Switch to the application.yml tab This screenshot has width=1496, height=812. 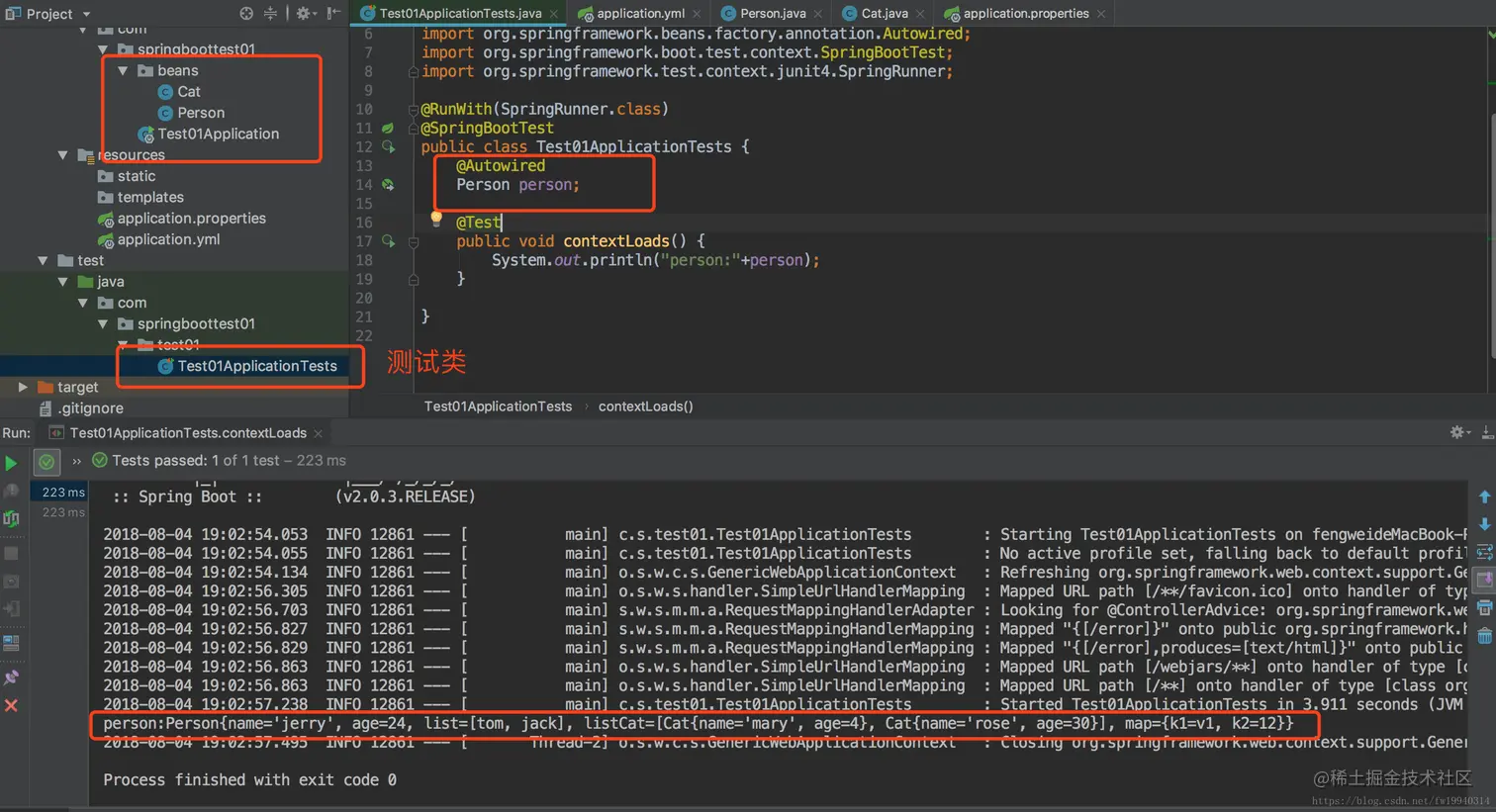[x=640, y=13]
